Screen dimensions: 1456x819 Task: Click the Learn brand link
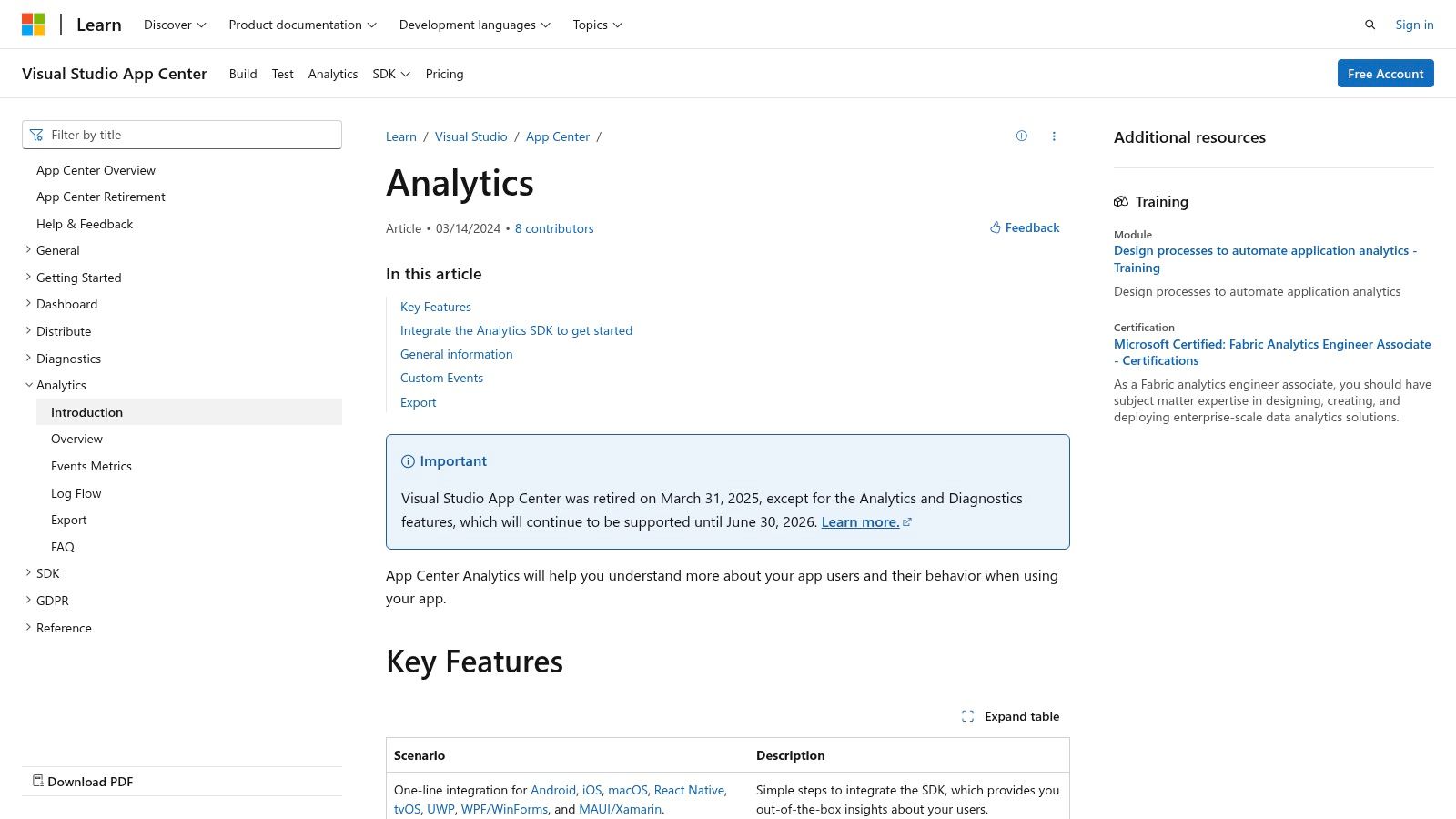pyautogui.click(x=99, y=25)
